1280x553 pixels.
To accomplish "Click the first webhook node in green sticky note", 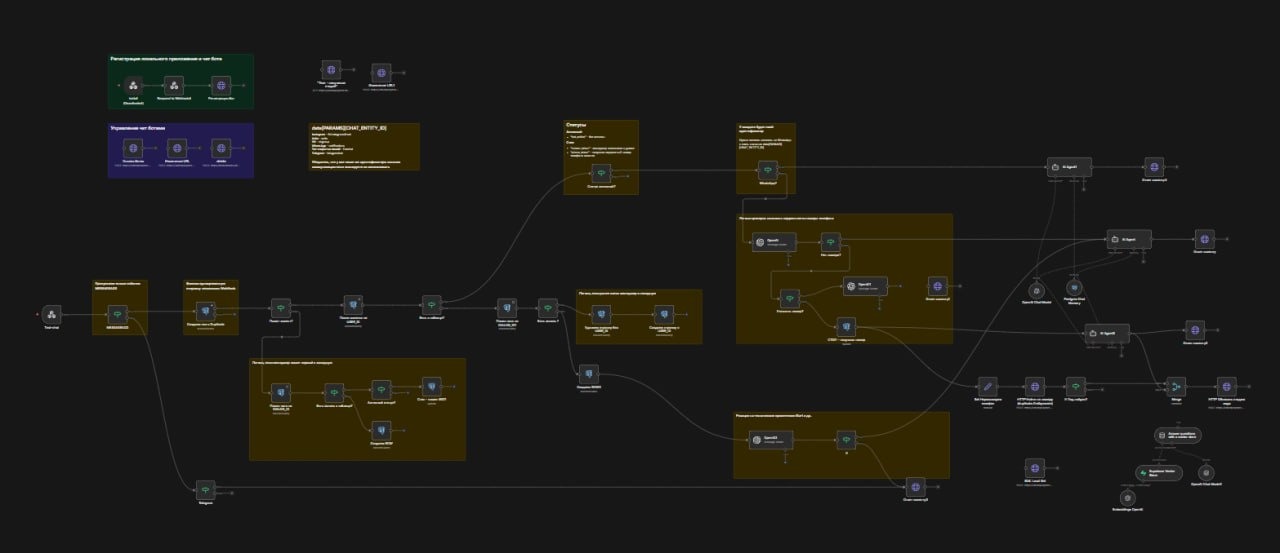I will pos(133,88).
